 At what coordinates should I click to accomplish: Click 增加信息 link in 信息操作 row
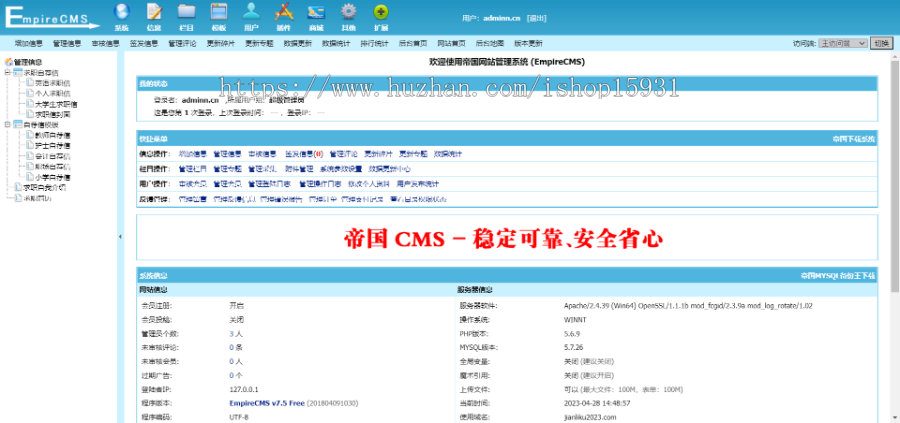193,154
